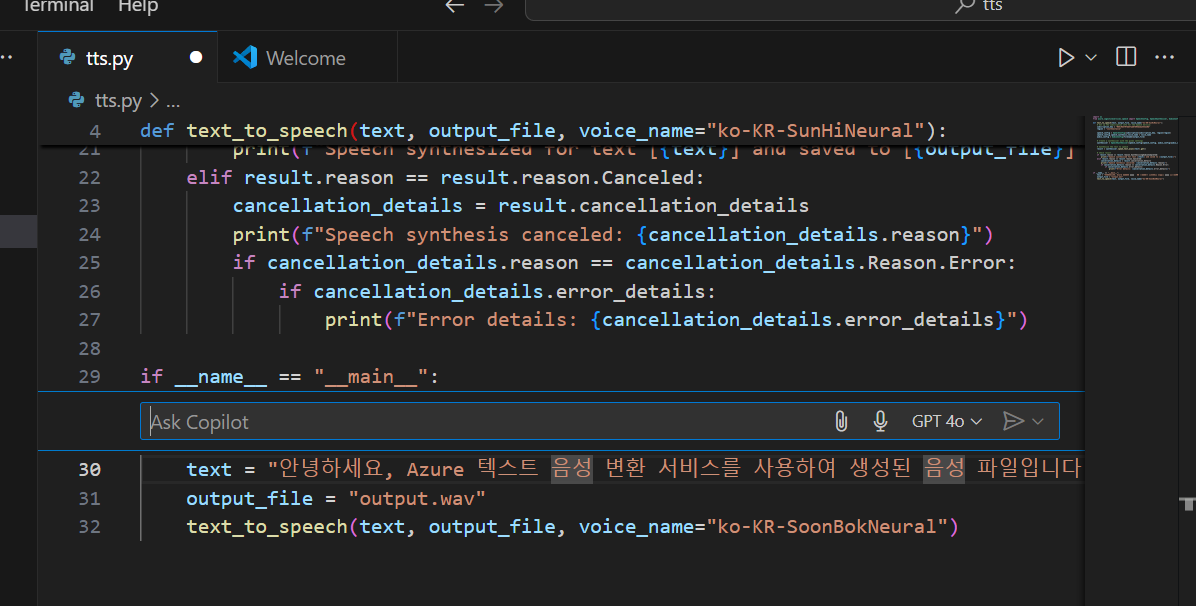Viewport: 1196px width, 606px height.
Task: Activate the microphone voice input icon
Action: [x=880, y=421]
